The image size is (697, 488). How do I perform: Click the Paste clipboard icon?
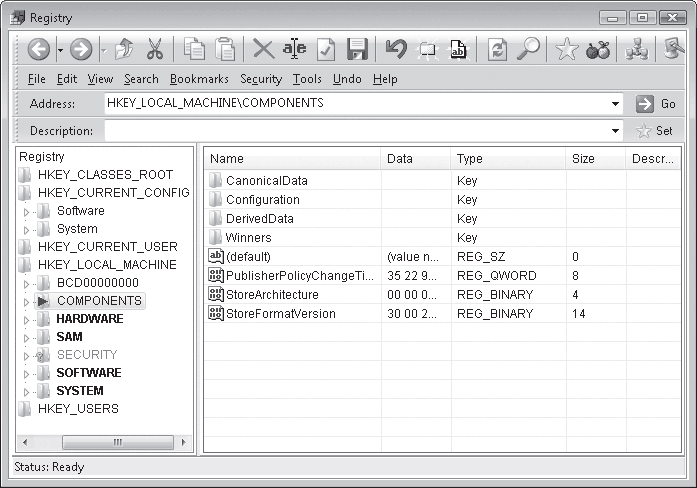coord(225,49)
